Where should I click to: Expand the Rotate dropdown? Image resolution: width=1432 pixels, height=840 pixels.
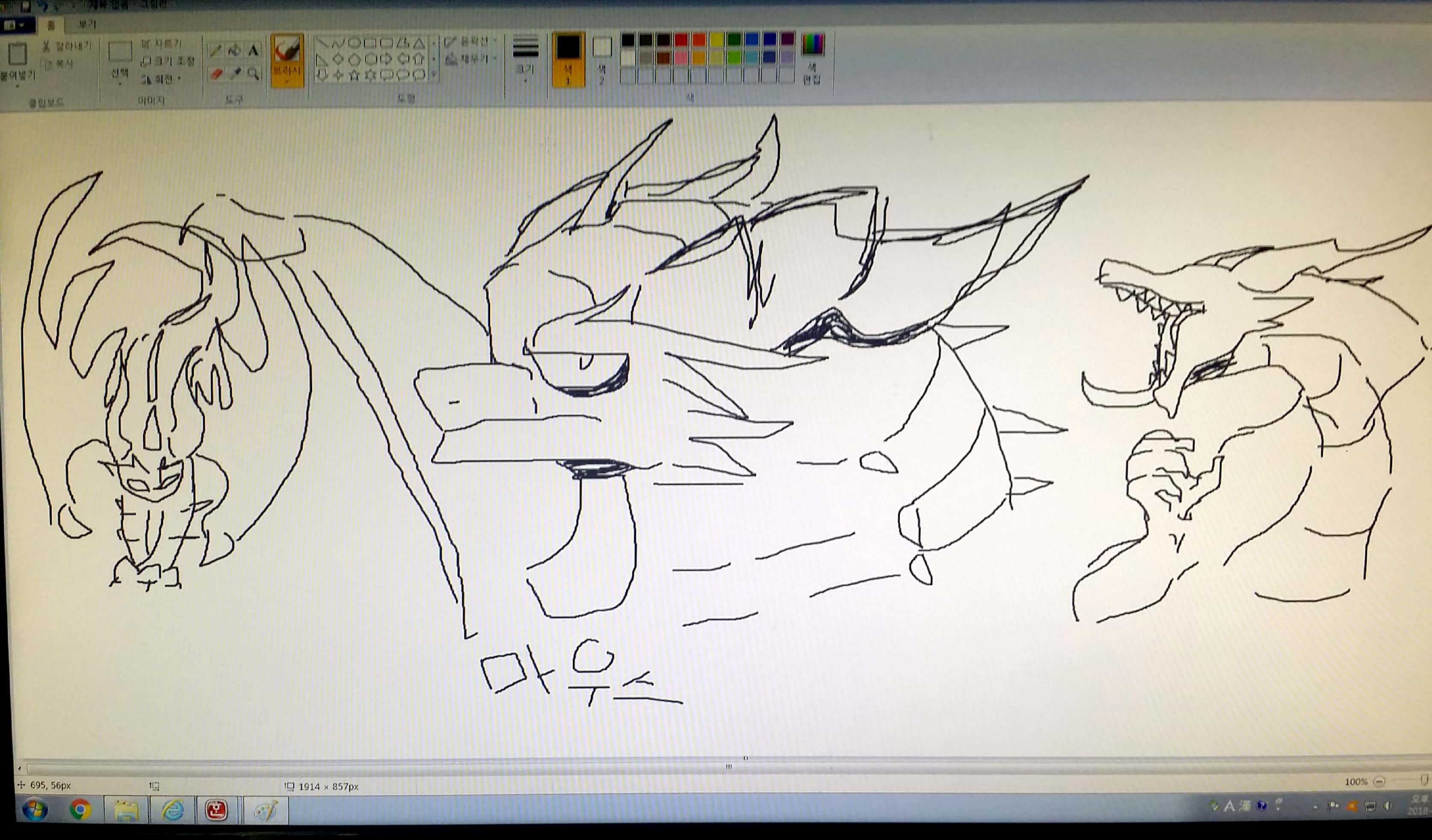pyautogui.click(x=162, y=80)
